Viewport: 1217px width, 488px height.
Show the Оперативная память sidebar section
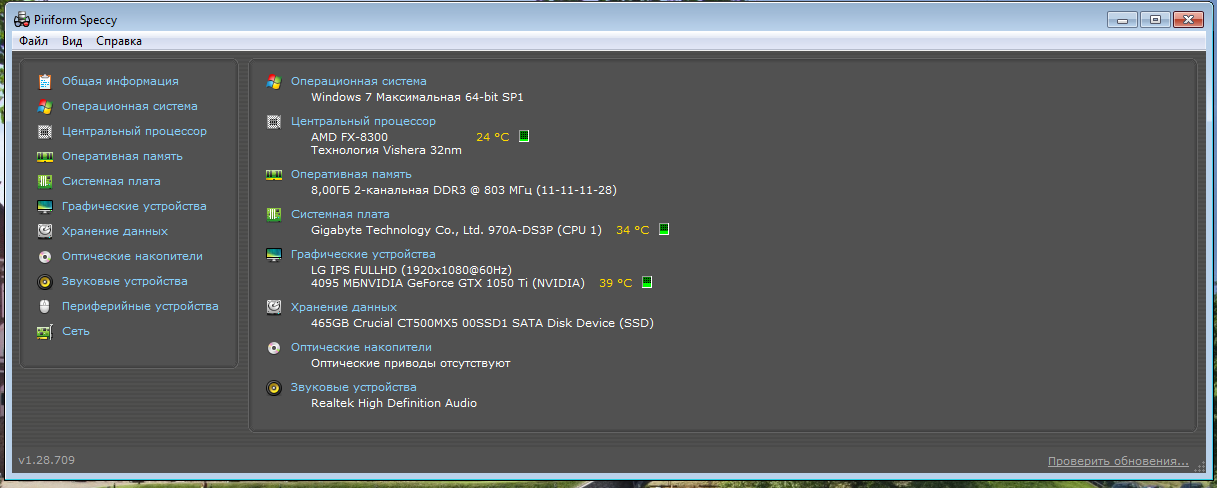tap(122, 156)
